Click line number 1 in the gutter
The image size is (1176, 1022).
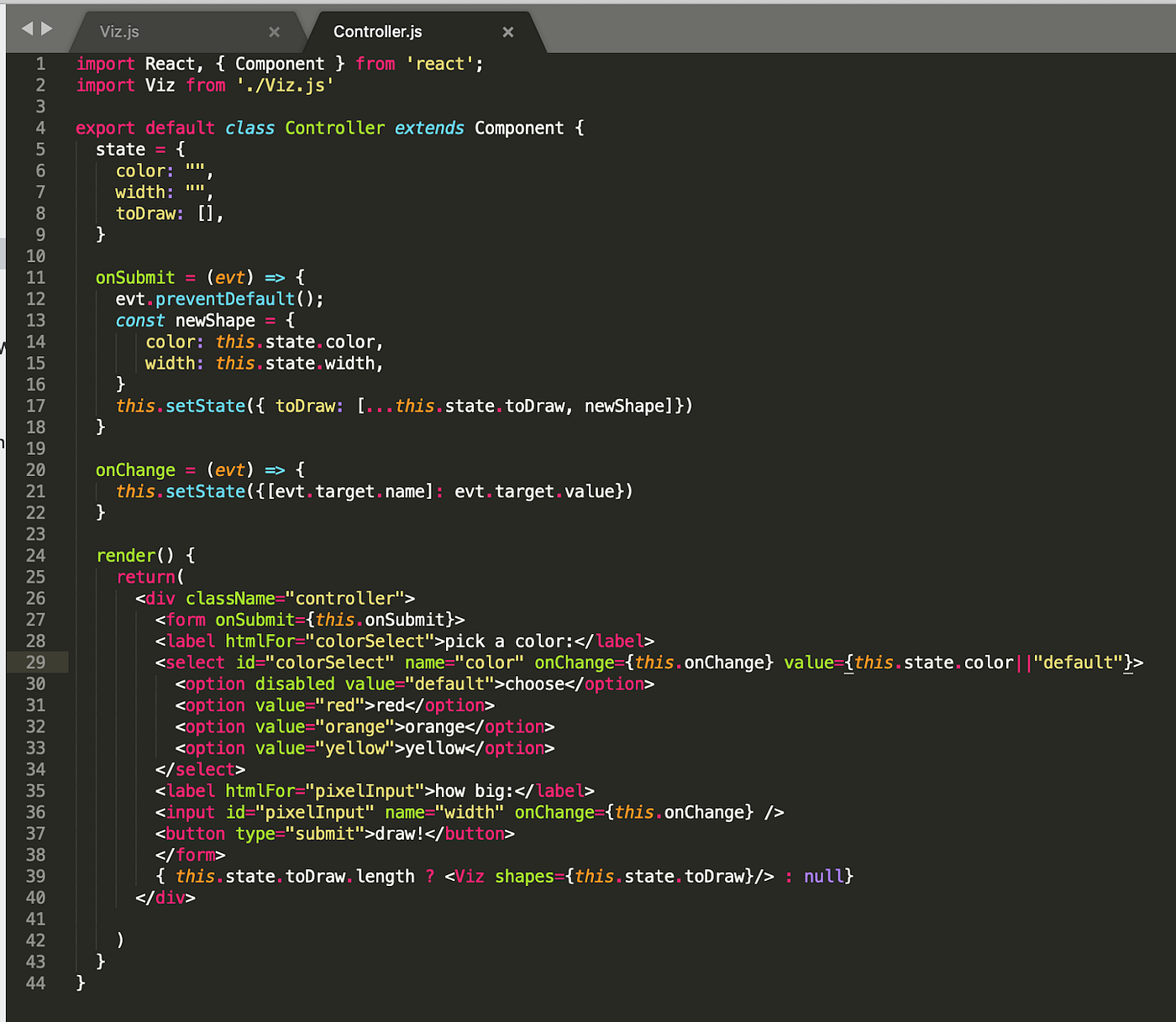point(40,63)
